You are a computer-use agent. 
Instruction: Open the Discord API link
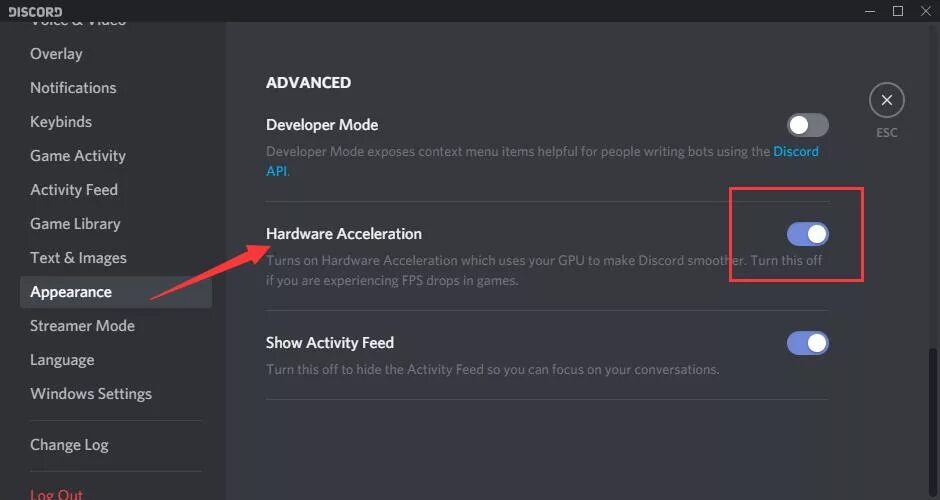pyautogui.click(x=796, y=152)
